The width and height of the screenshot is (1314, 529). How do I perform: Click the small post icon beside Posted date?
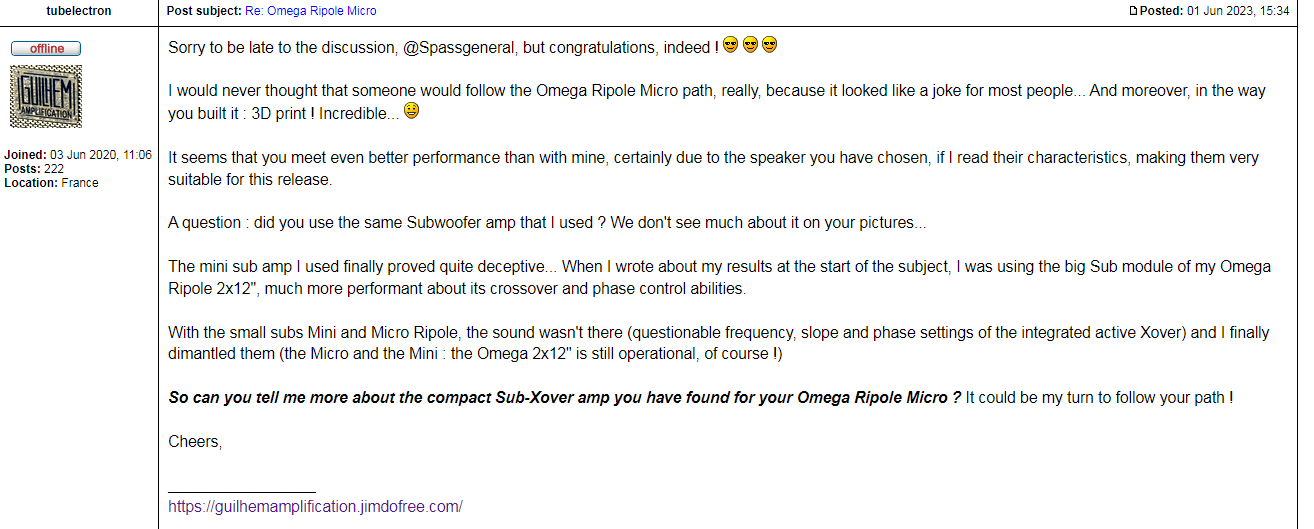pos(1133,11)
